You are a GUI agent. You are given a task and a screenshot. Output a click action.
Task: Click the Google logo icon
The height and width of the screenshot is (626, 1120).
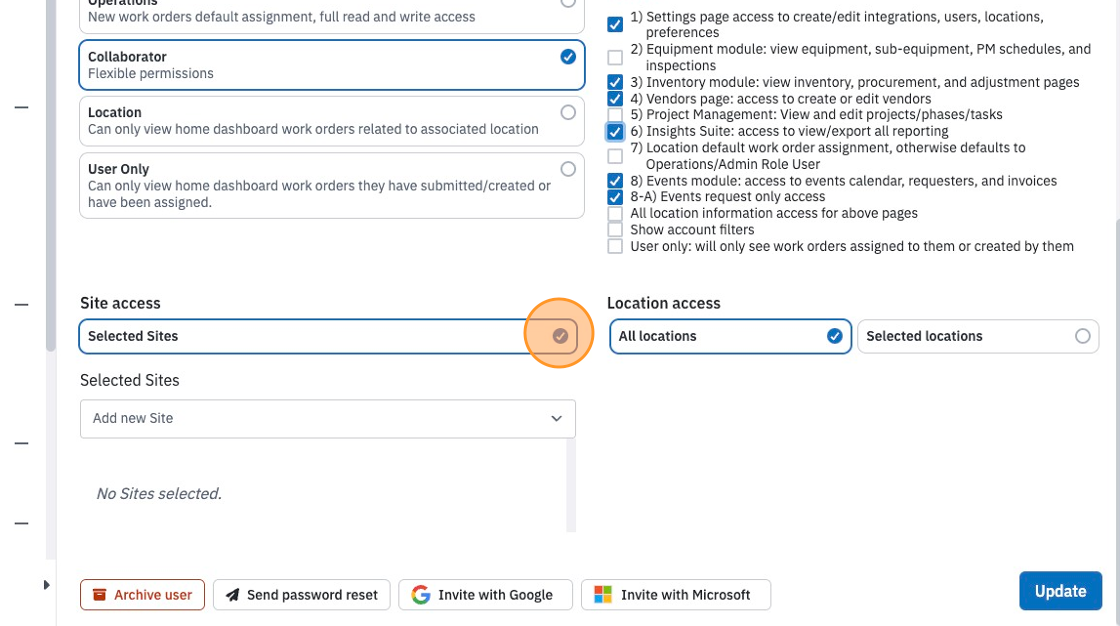421,595
